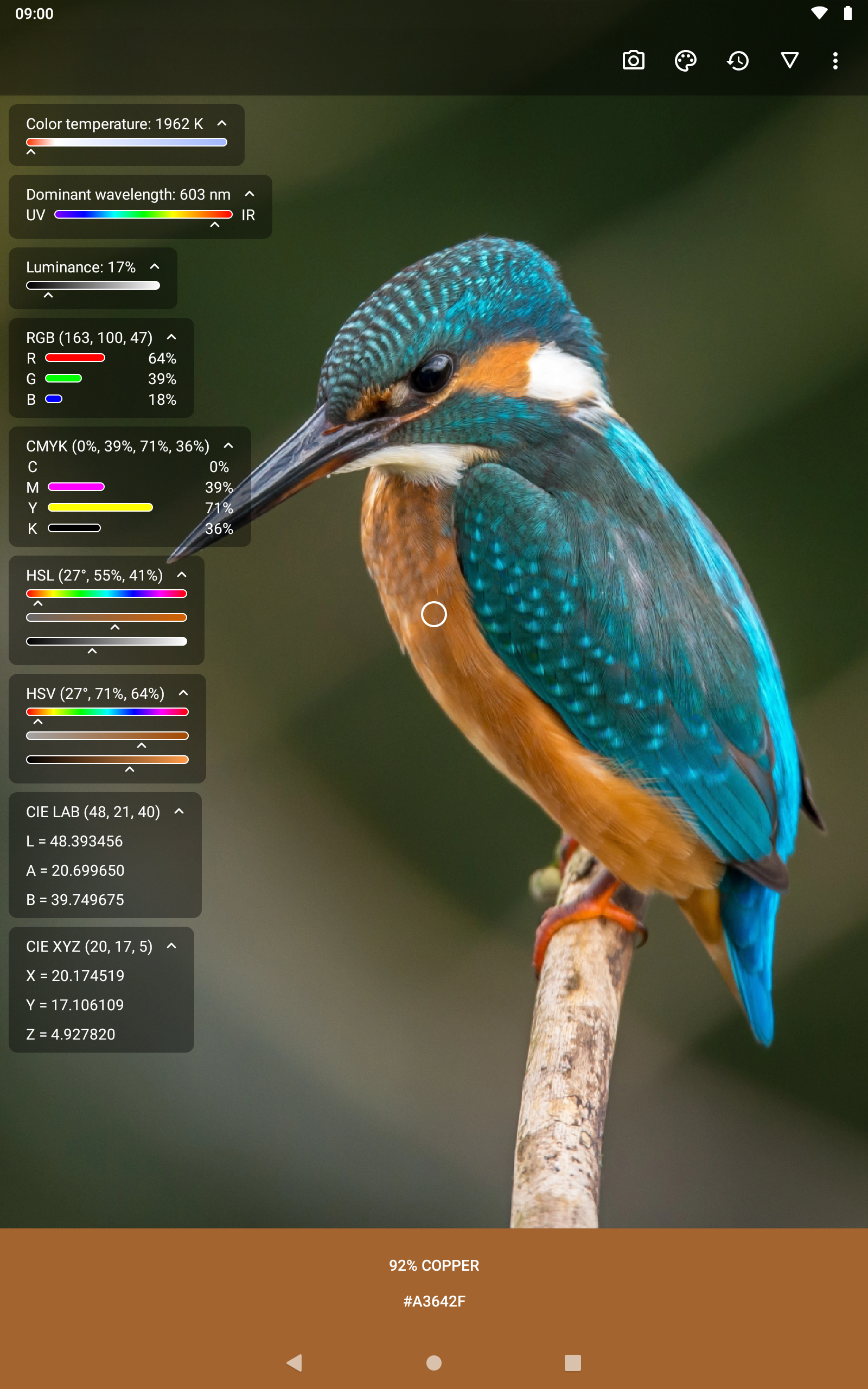Collapse the CMYK values panel
868x1389 pixels.
[228, 446]
